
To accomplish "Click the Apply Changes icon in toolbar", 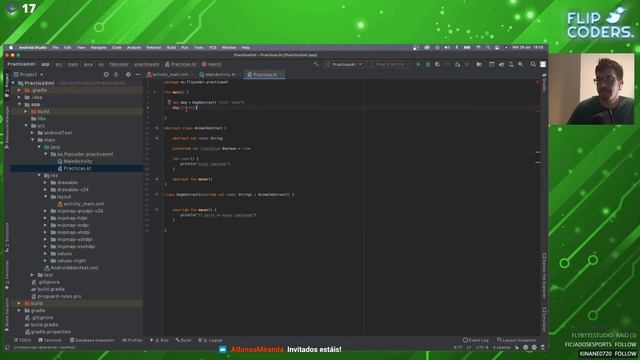I will tap(448, 64).
